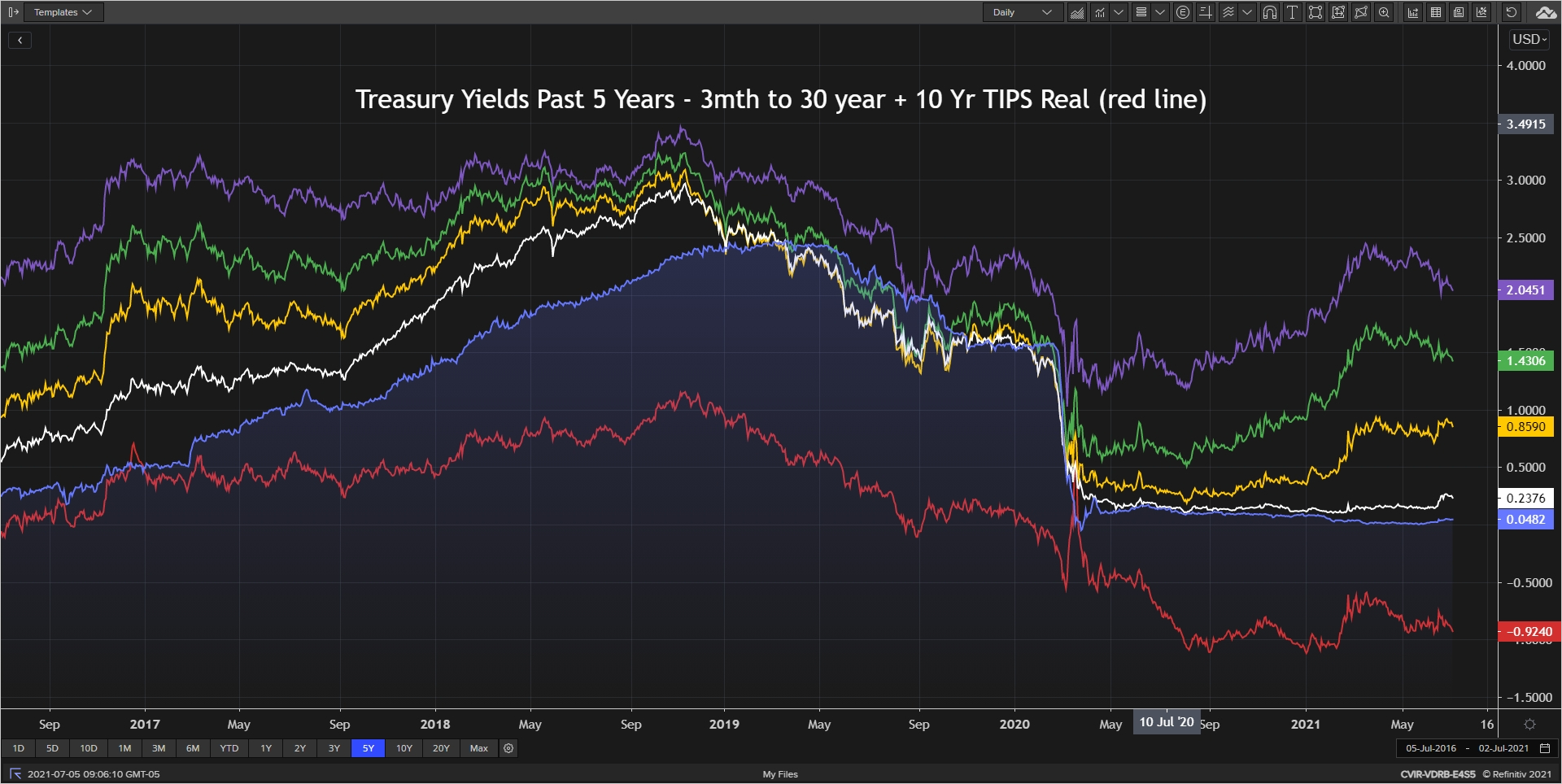Image resolution: width=1562 pixels, height=784 pixels.
Task: Click the back chevron button
Action: tap(20, 40)
